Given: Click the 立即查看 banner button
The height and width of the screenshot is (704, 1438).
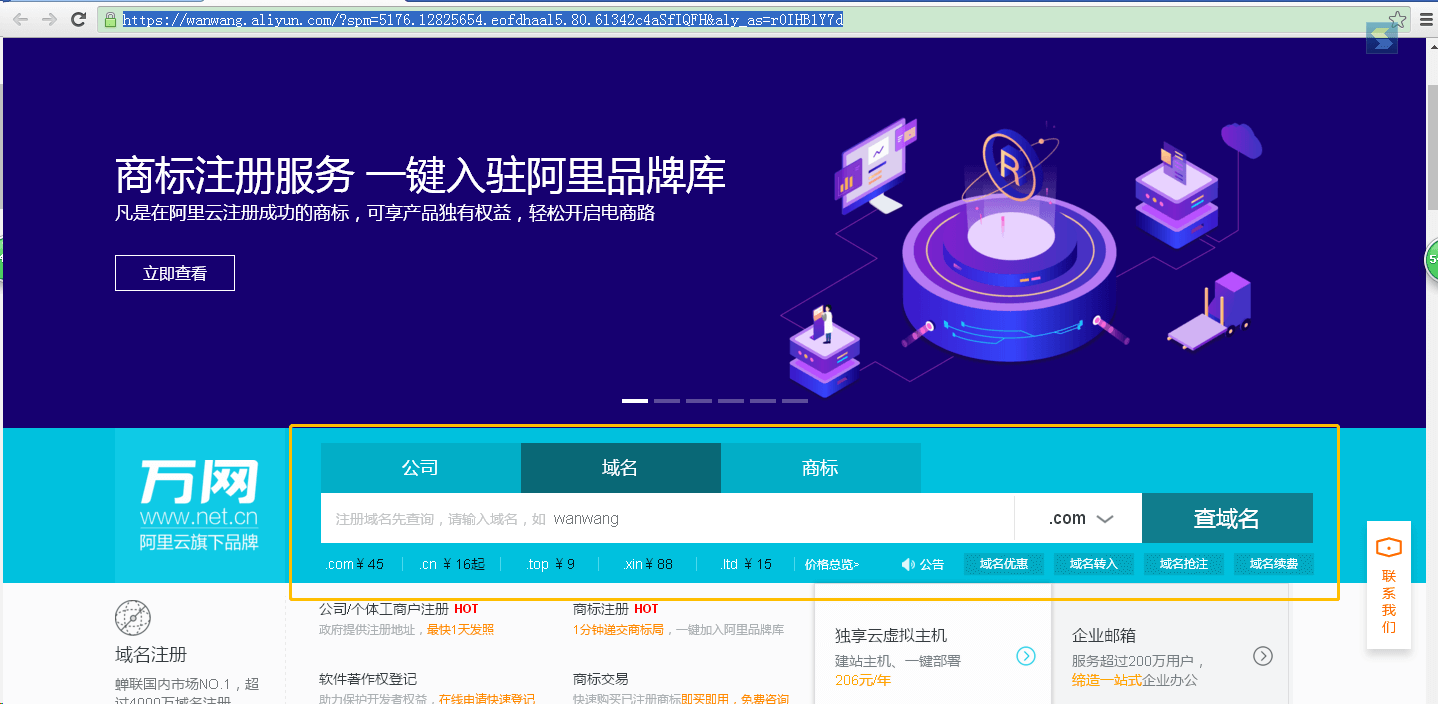Looking at the screenshot, I should point(175,273).
